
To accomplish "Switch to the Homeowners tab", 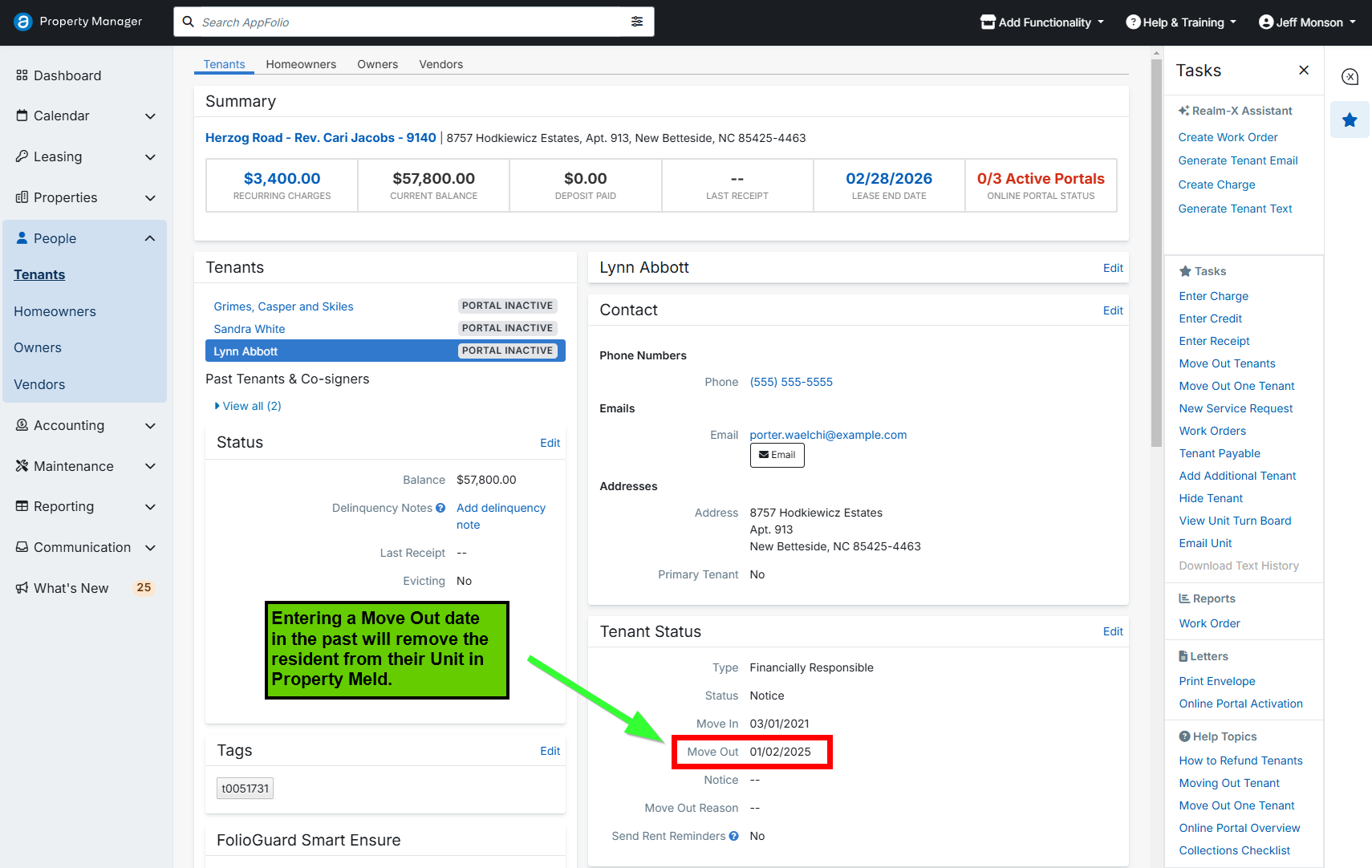I will pyautogui.click(x=301, y=64).
